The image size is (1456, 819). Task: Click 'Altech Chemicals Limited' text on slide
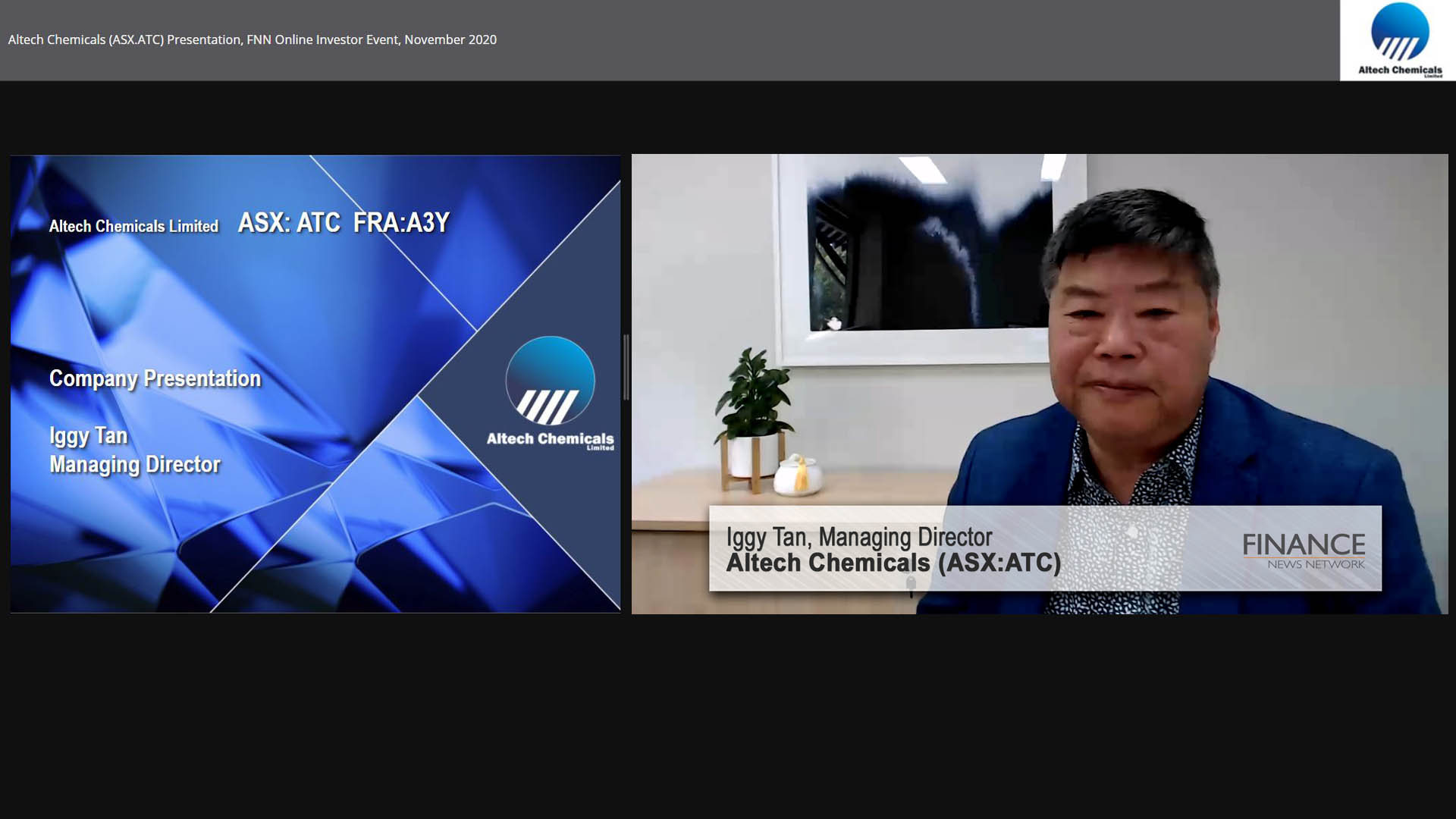(x=133, y=226)
